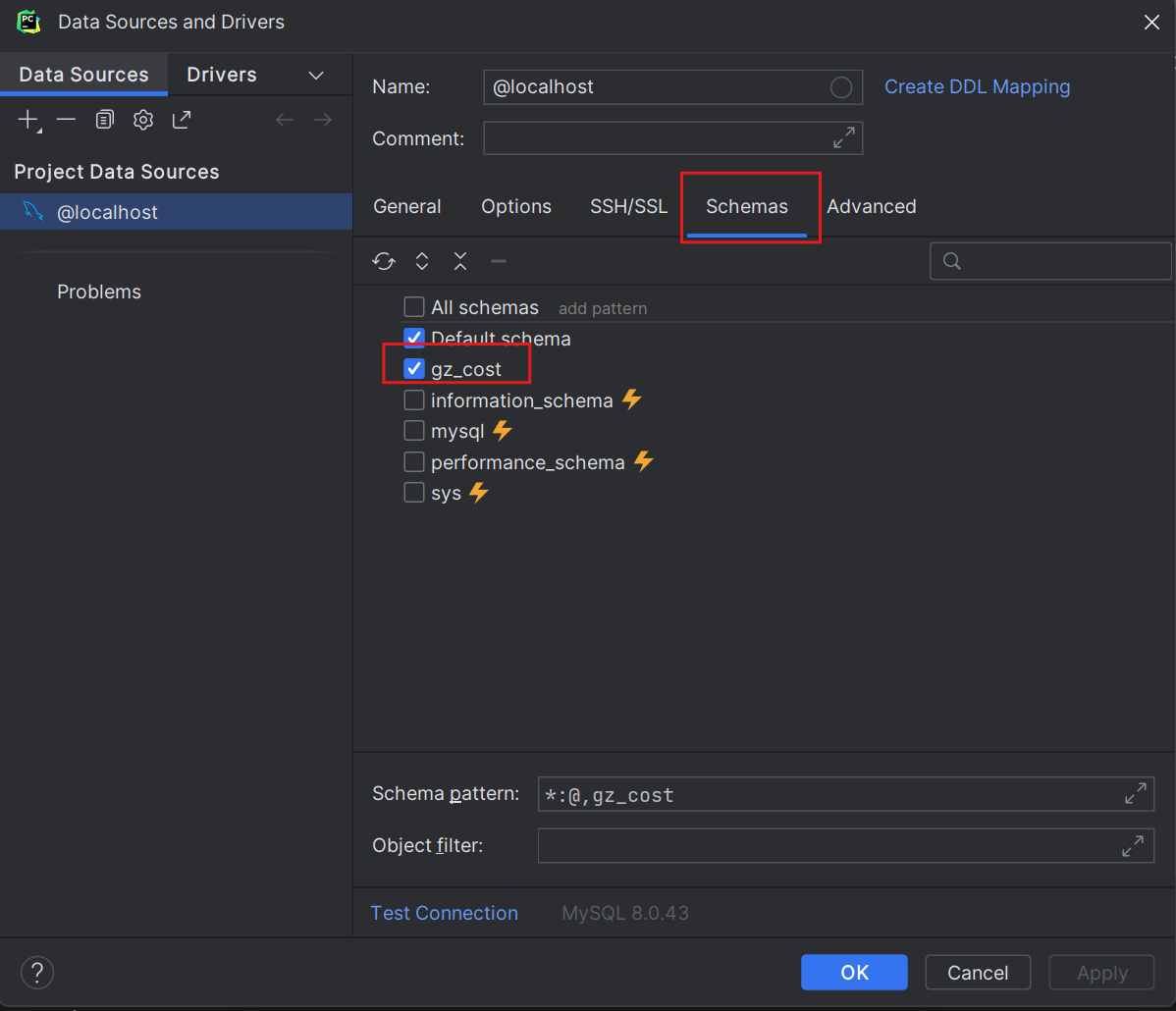Enable the sys schema checkbox
1176x1011 pixels.
point(414,493)
